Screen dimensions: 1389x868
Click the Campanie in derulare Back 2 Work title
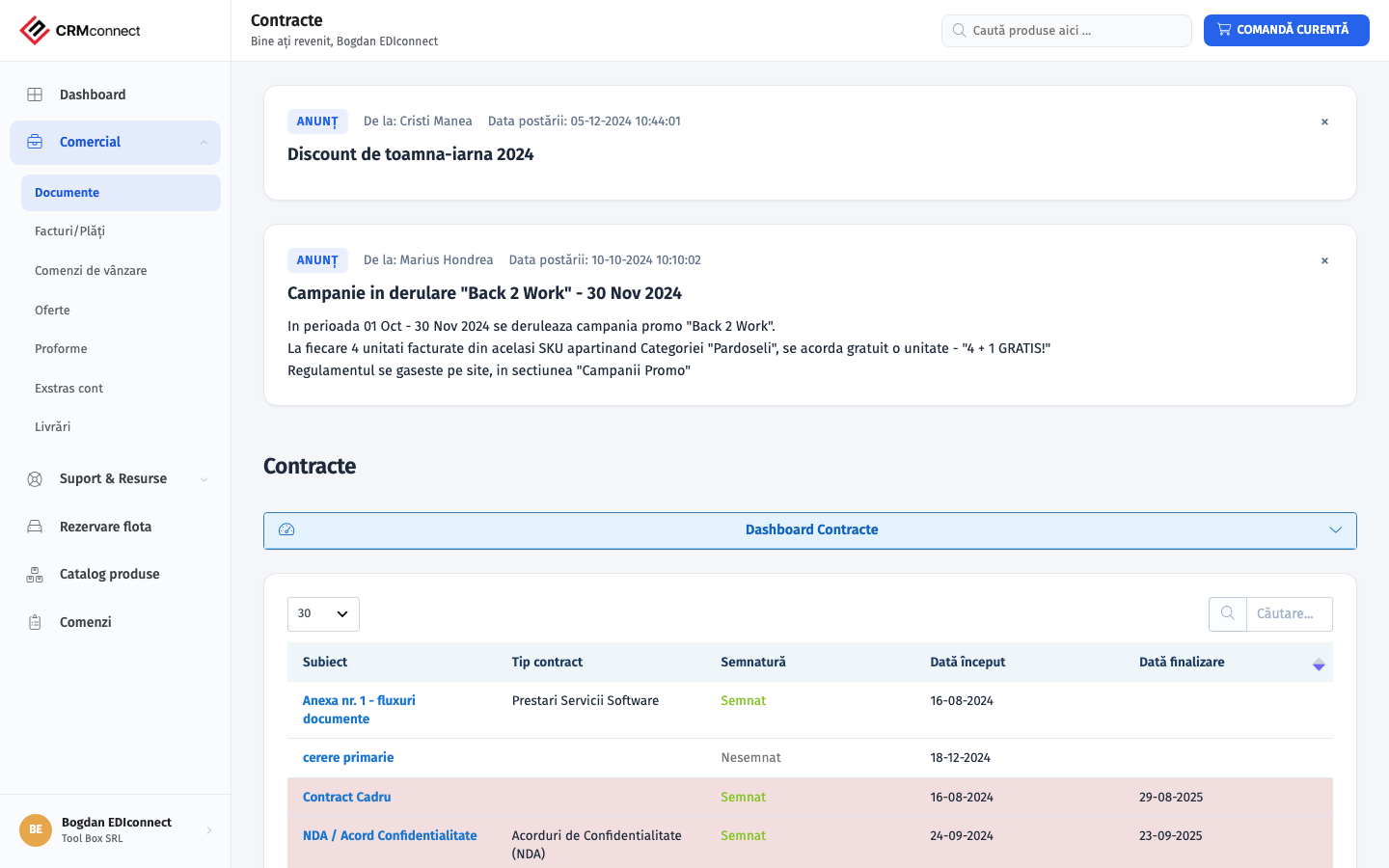[x=484, y=293]
